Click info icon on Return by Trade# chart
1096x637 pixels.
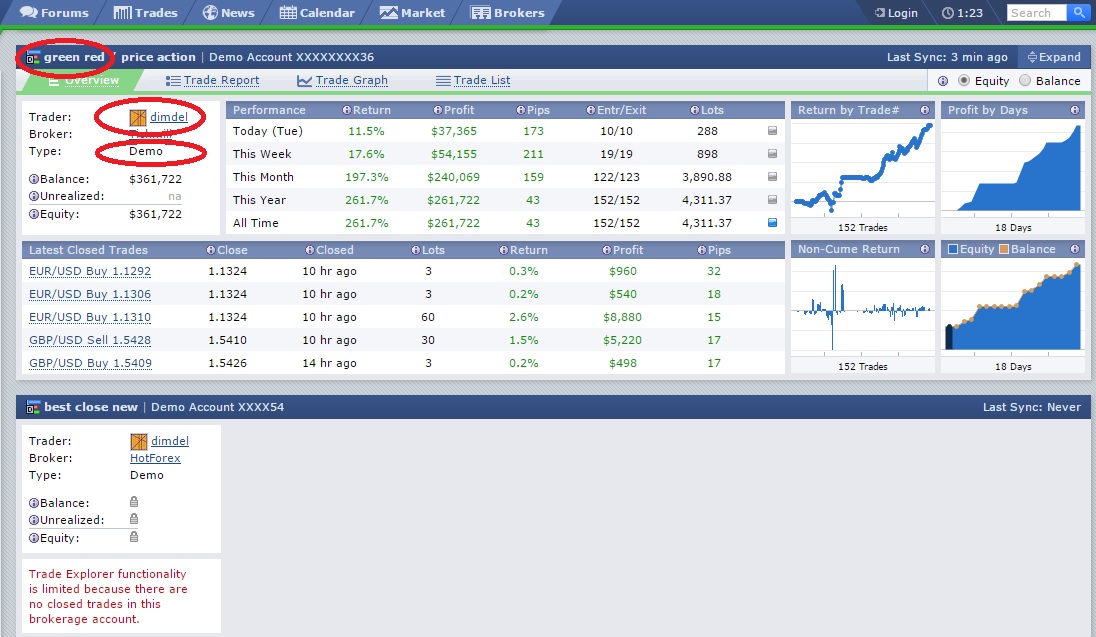[925, 110]
